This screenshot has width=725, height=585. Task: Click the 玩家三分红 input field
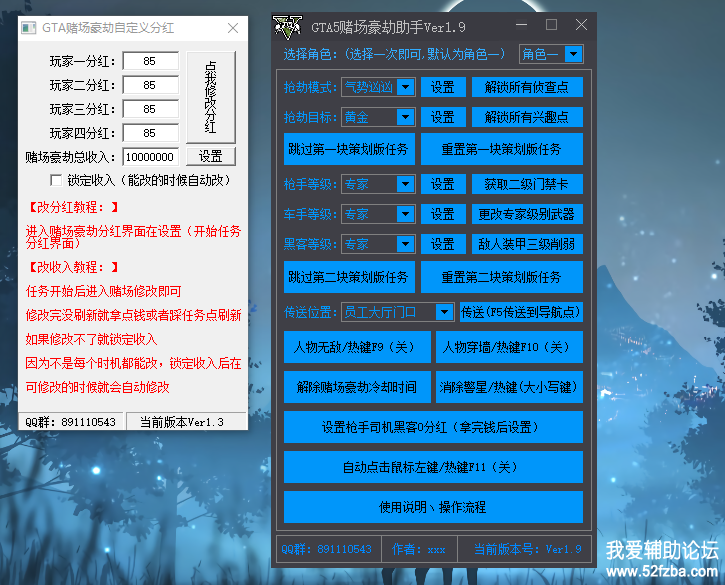[x=151, y=109]
